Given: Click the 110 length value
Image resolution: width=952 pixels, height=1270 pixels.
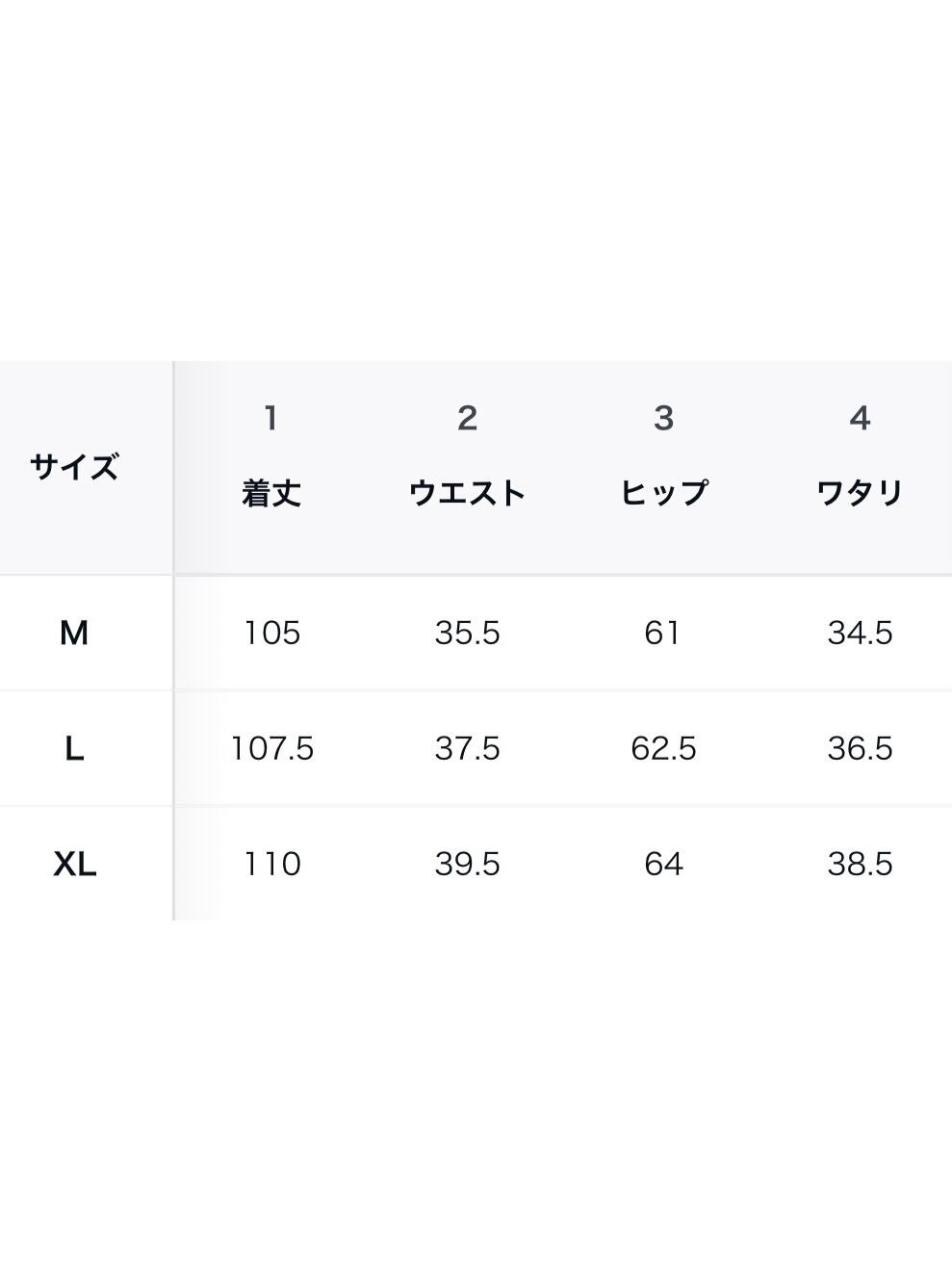Looking at the screenshot, I should [271, 864].
